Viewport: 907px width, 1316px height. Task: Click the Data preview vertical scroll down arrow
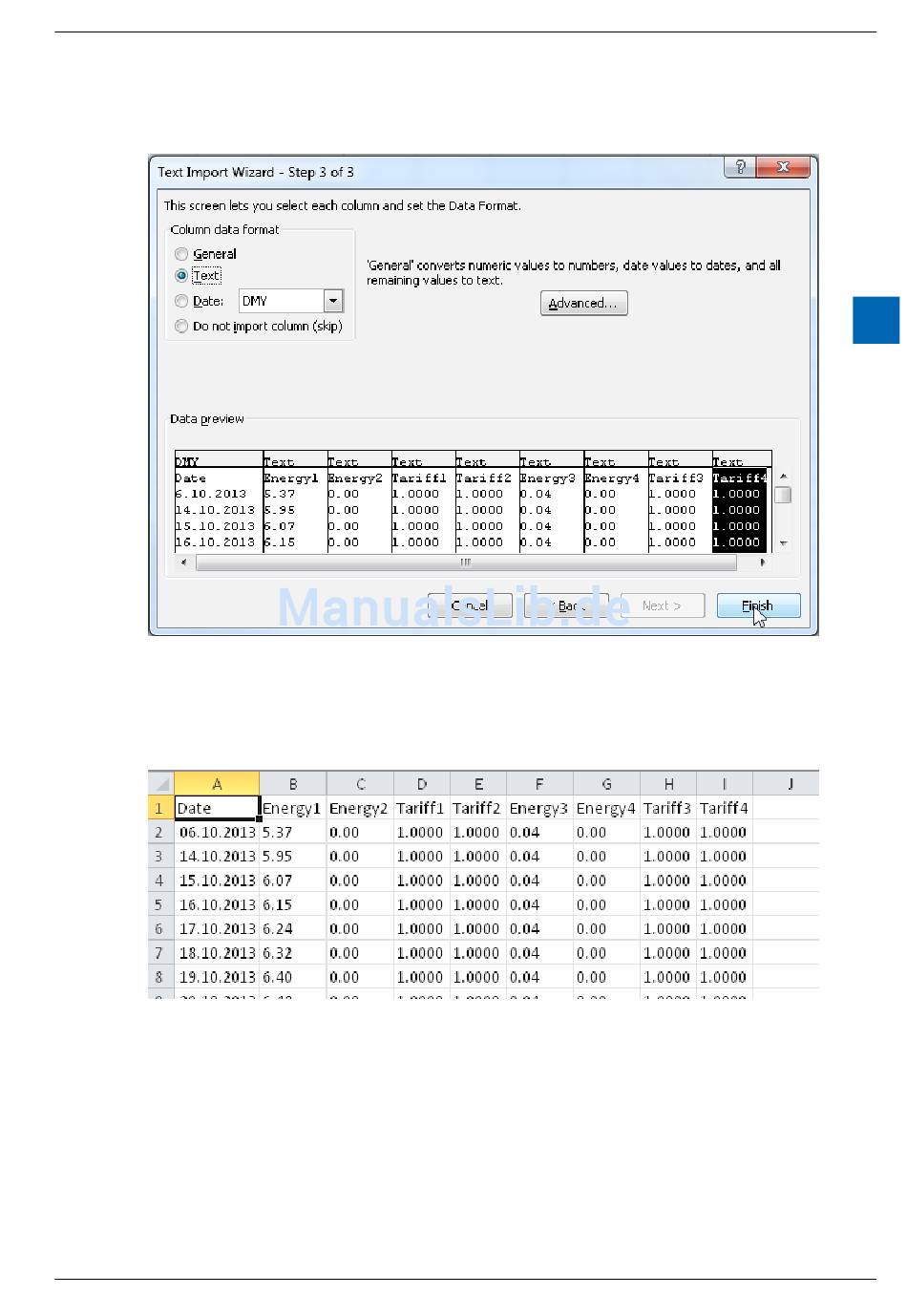click(x=783, y=543)
